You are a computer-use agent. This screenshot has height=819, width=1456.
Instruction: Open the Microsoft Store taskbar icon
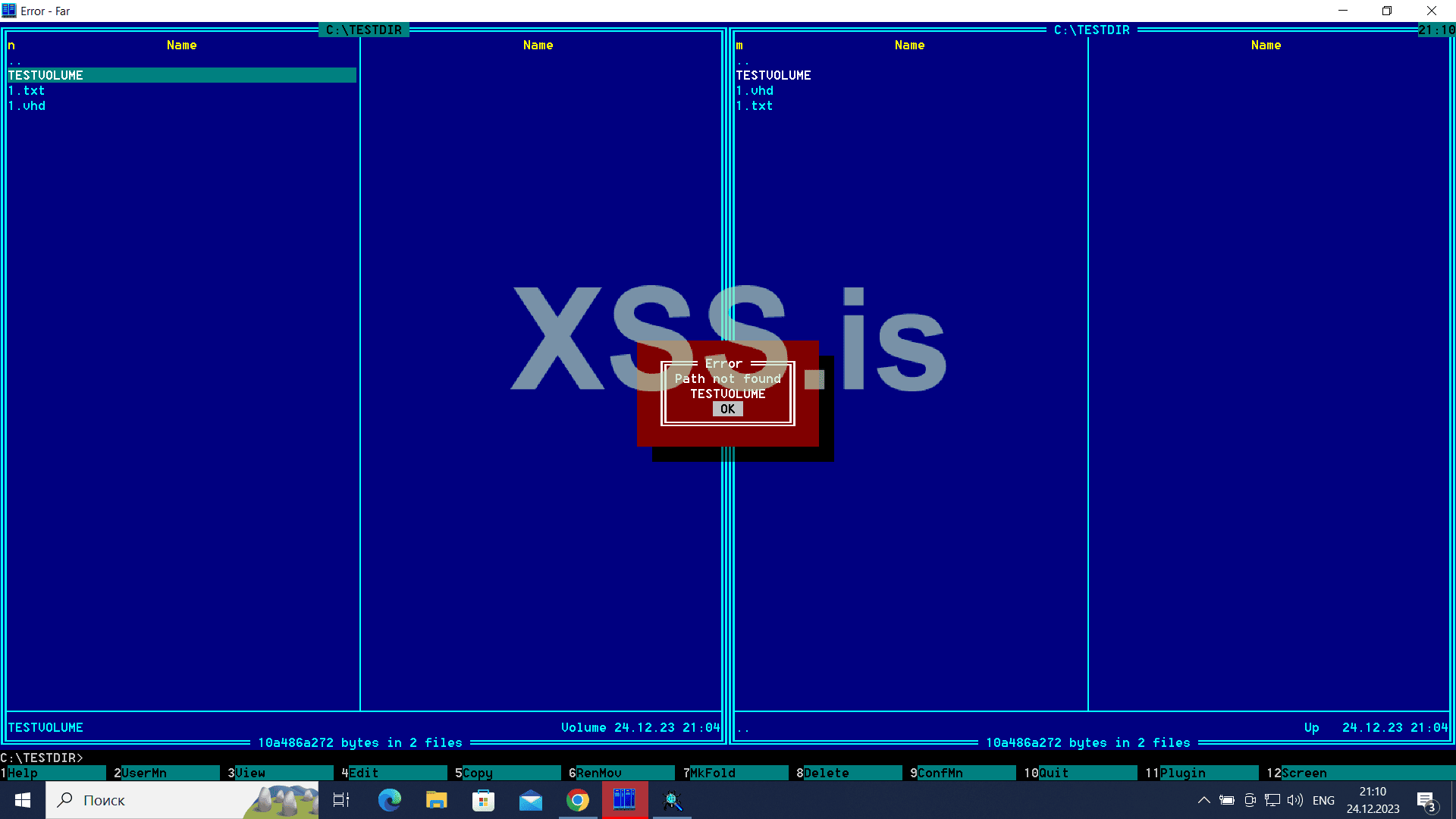[x=483, y=800]
